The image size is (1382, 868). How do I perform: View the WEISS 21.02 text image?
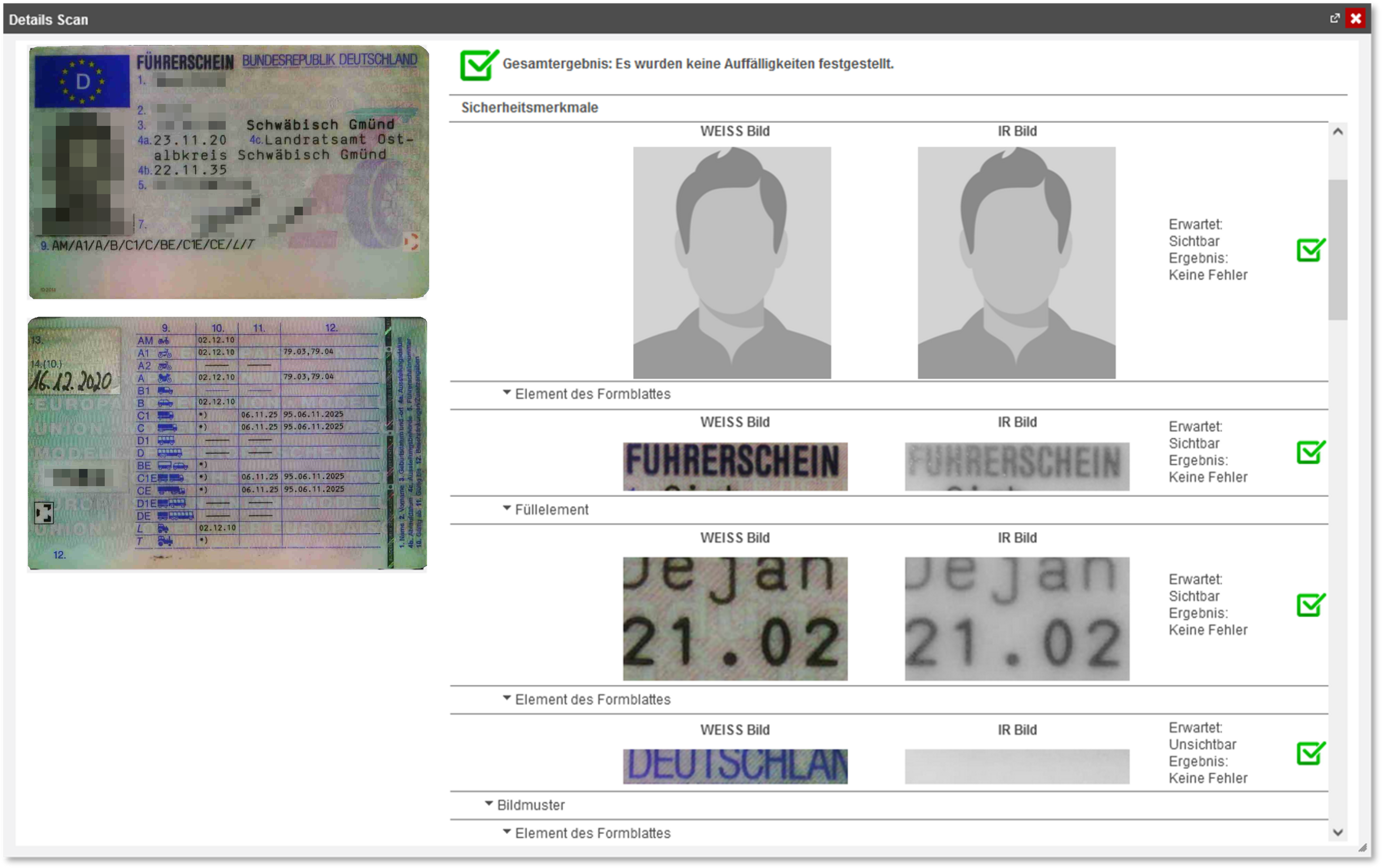tap(735, 619)
